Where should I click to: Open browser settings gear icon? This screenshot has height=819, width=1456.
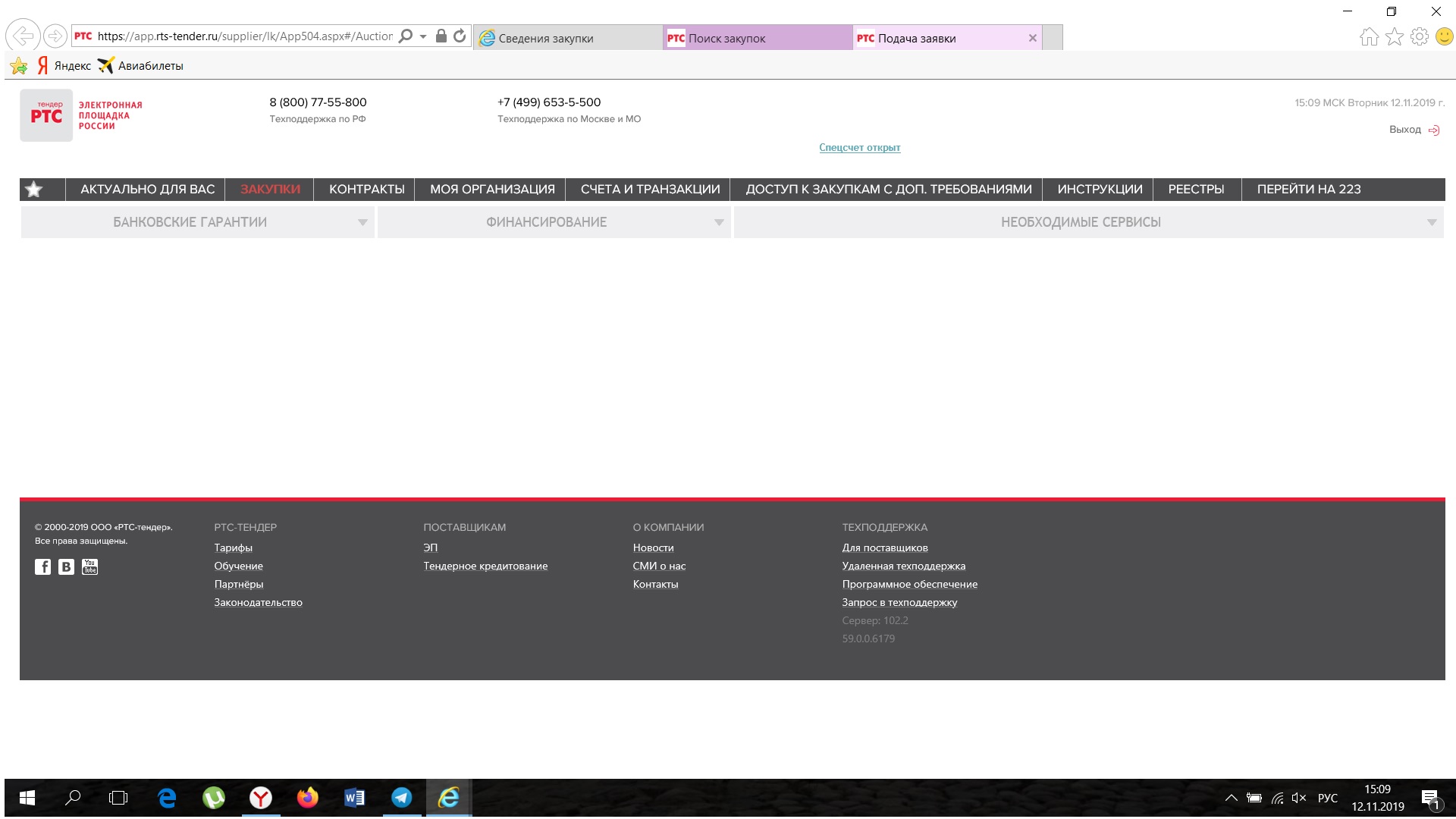(x=1420, y=36)
